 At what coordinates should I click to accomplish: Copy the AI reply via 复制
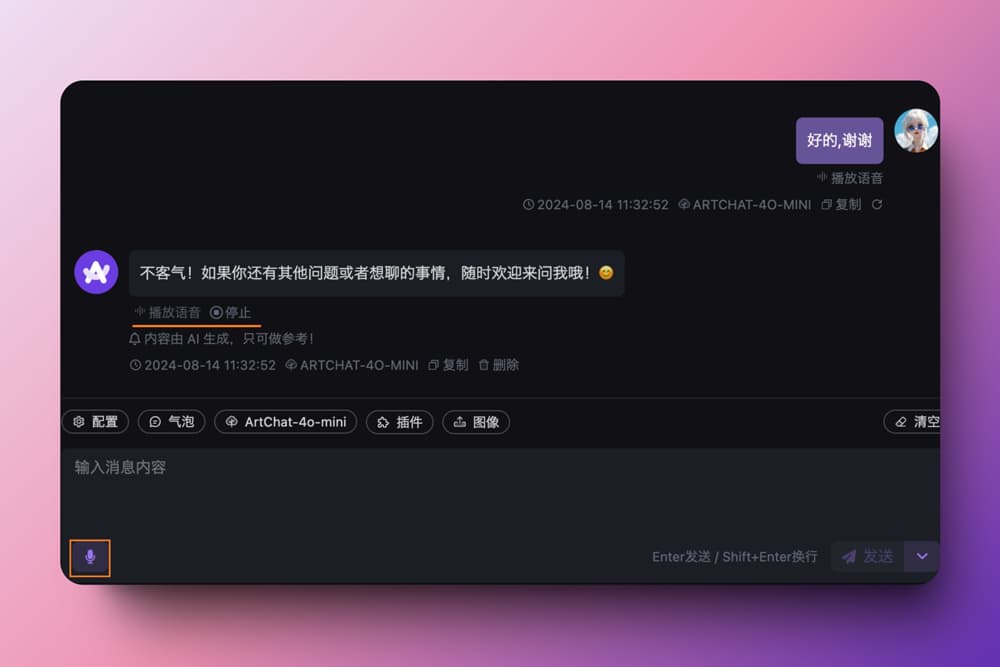tap(448, 365)
